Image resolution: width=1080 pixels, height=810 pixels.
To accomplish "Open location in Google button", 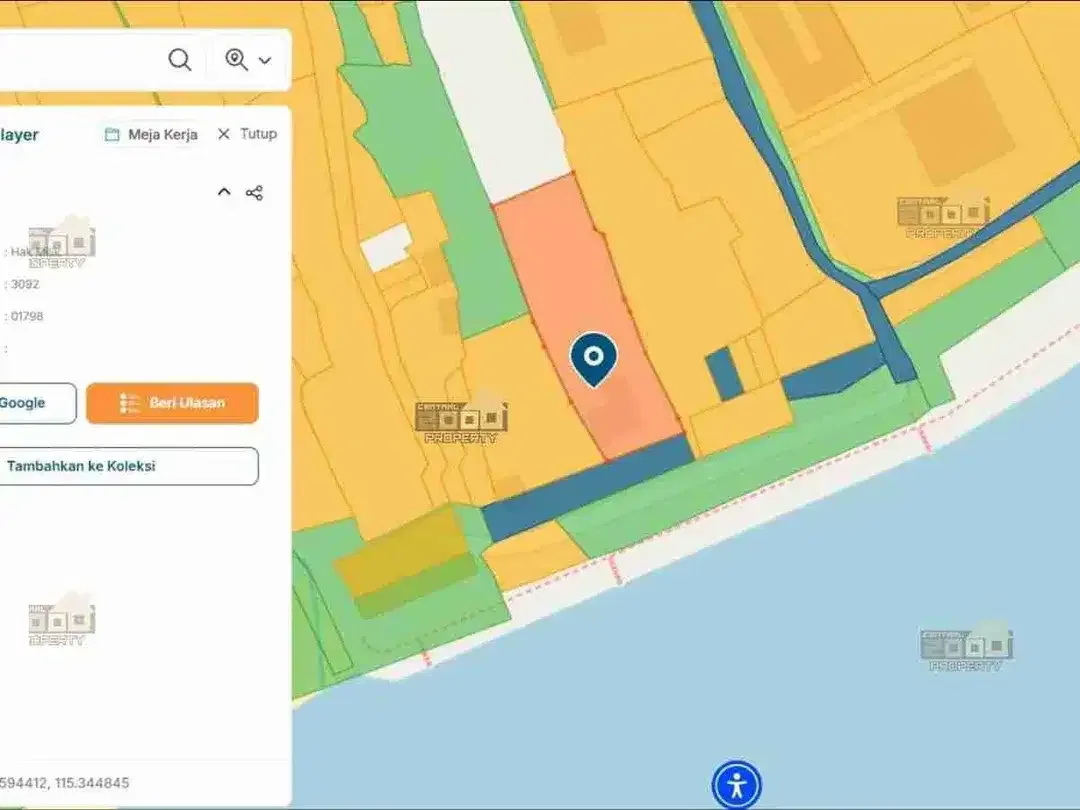I will tap(37, 403).
